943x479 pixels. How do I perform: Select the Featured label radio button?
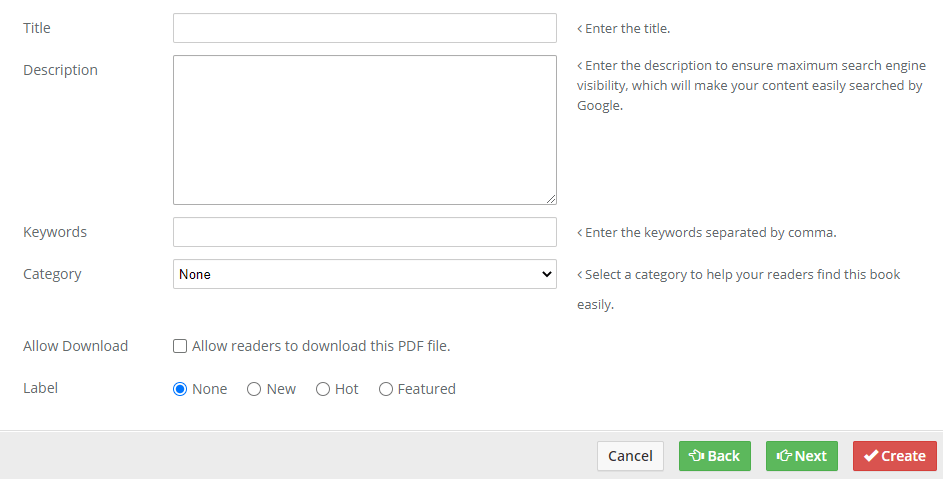(386, 389)
